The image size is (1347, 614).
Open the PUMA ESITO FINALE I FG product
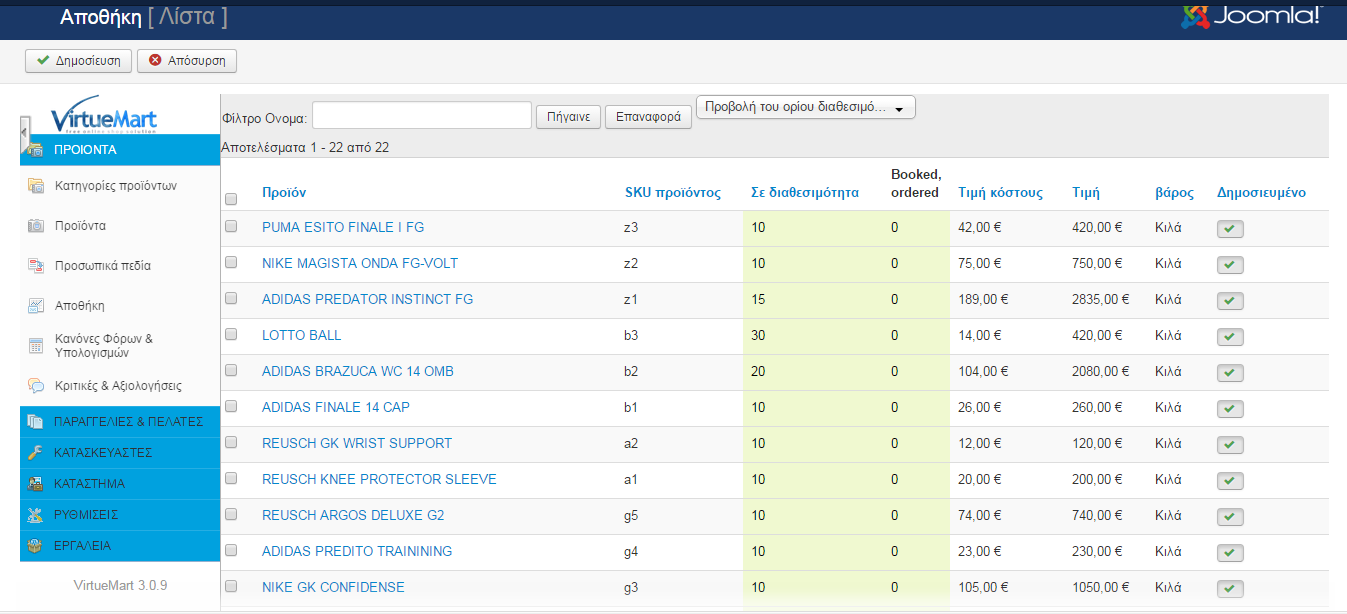[x=343, y=227]
